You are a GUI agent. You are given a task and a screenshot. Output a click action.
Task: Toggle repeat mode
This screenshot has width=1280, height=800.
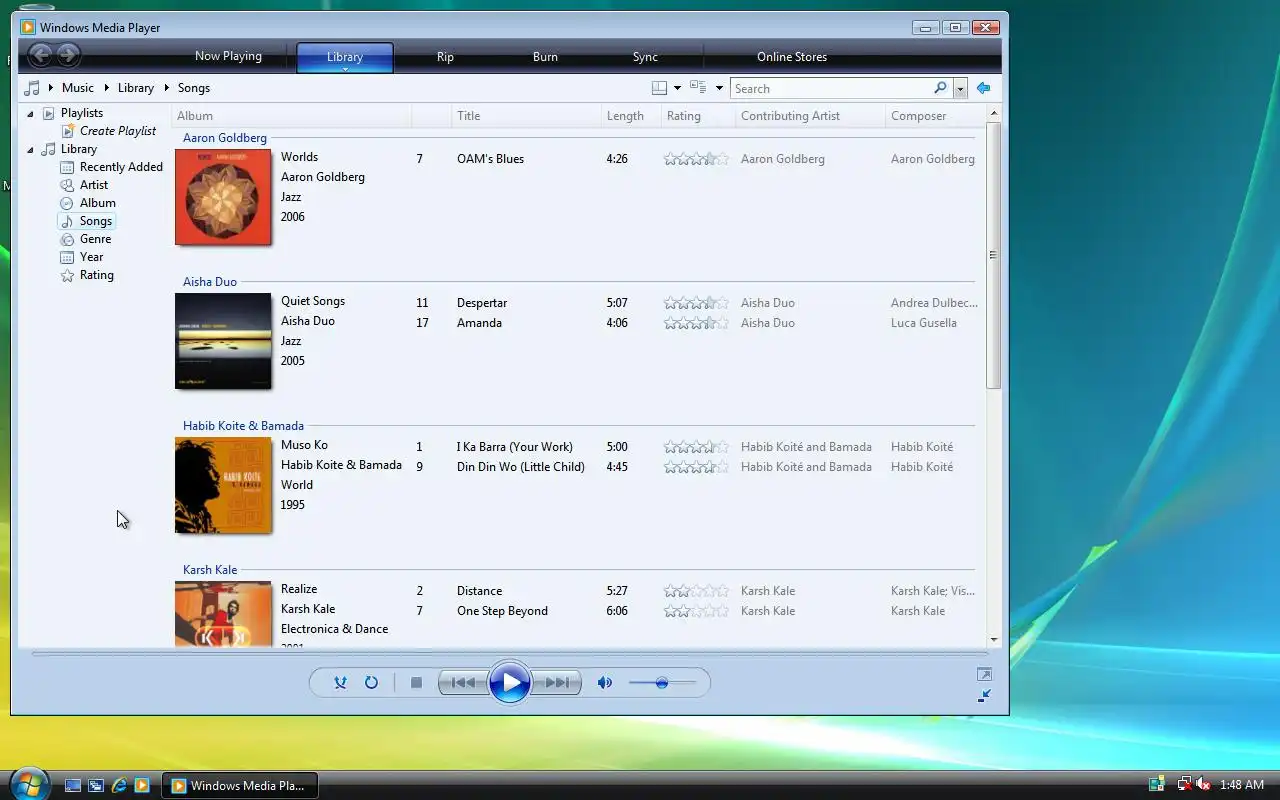pos(371,682)
